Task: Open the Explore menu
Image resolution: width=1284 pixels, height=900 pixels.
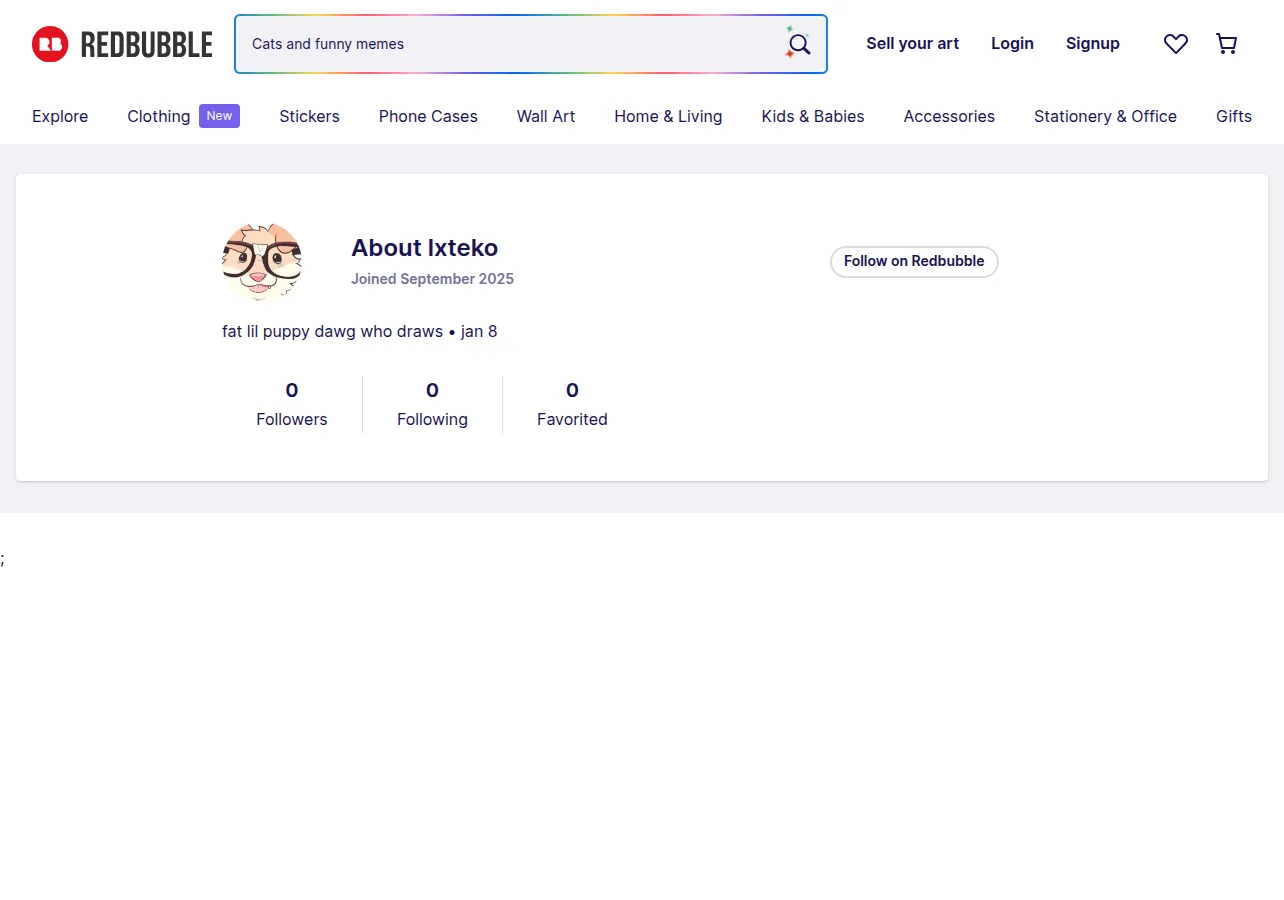Action: coord(60,117)
